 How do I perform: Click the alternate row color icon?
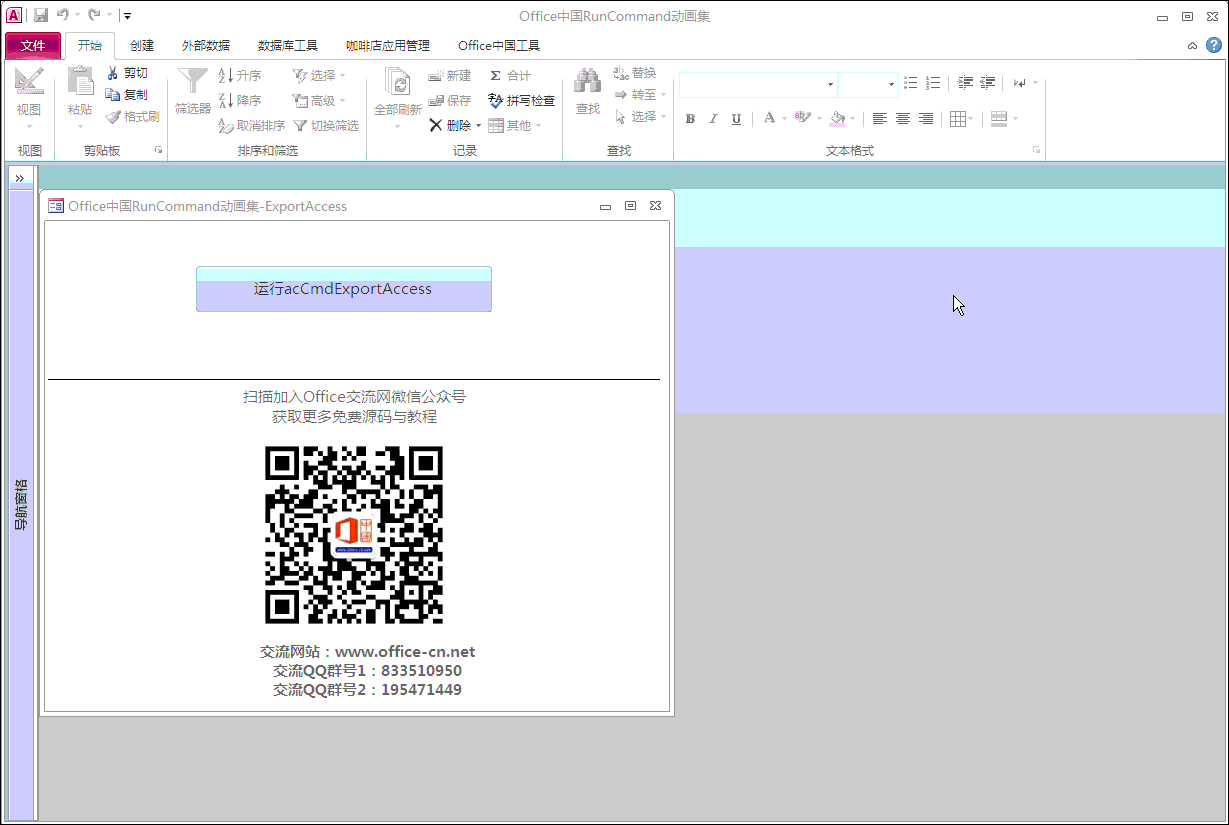pos(998,119)
